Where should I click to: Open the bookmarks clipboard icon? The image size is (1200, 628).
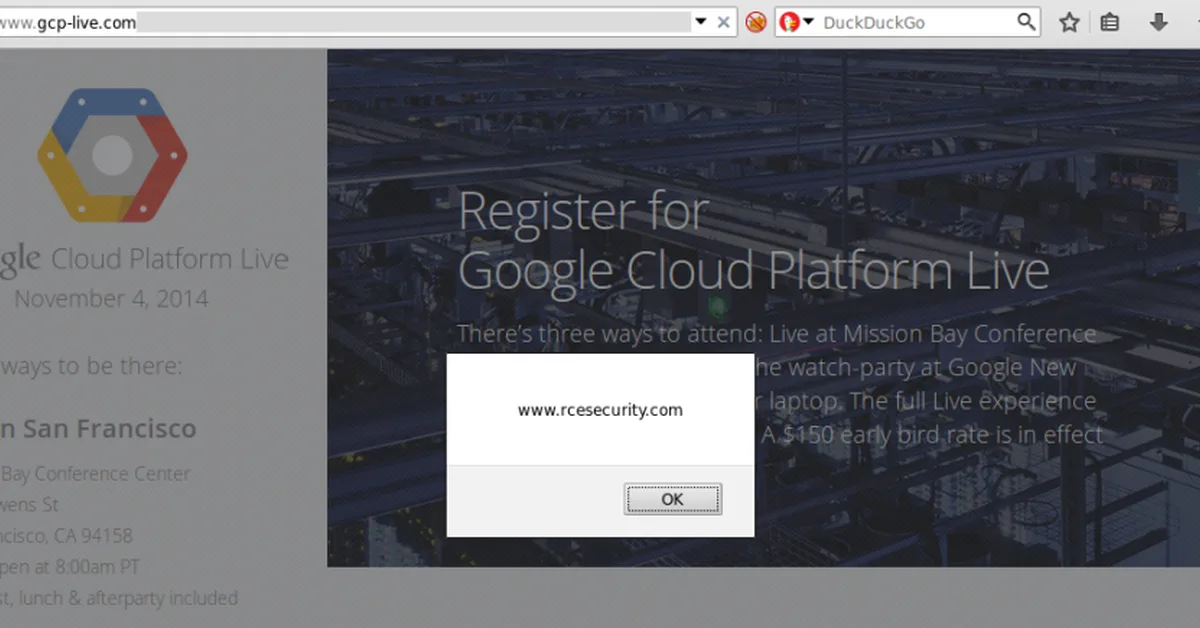coord(1109,21)
